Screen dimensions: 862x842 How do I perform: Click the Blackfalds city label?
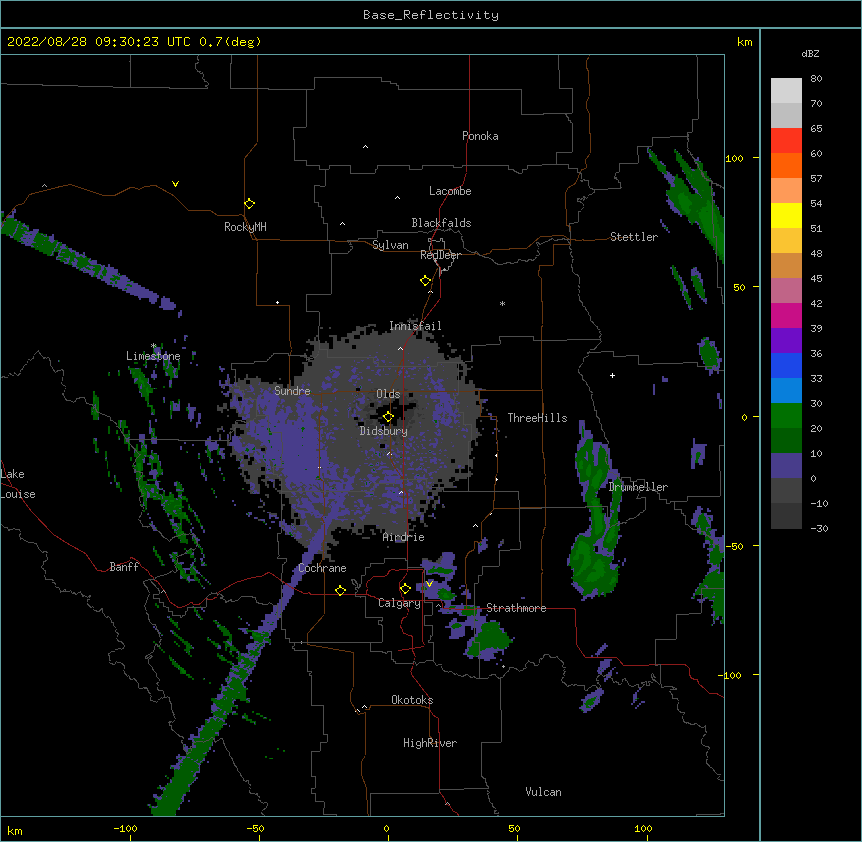click(441, 223)
